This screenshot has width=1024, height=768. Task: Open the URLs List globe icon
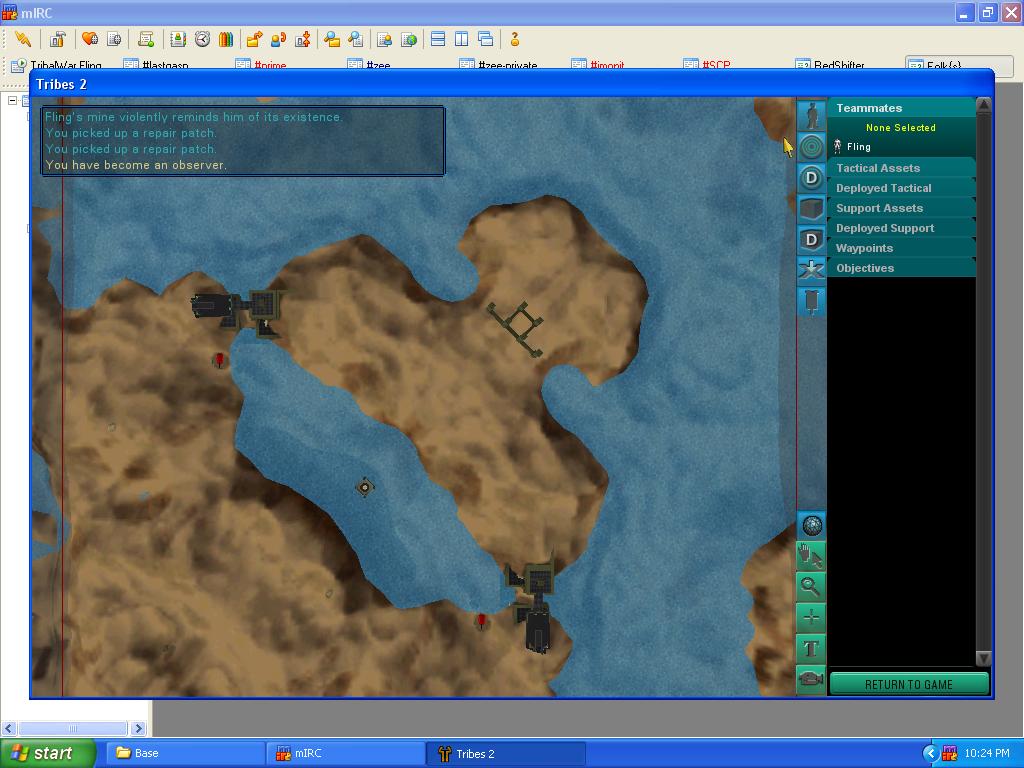(409, 39)
